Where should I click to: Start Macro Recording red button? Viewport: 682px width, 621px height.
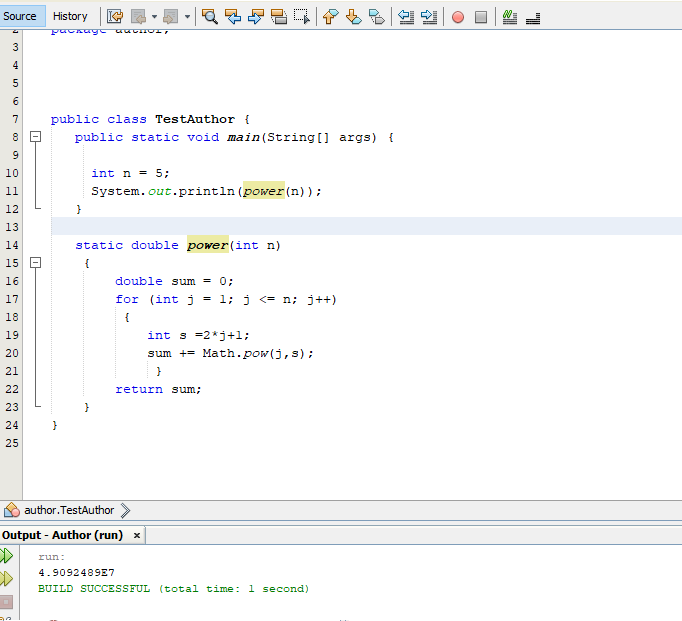458,17
